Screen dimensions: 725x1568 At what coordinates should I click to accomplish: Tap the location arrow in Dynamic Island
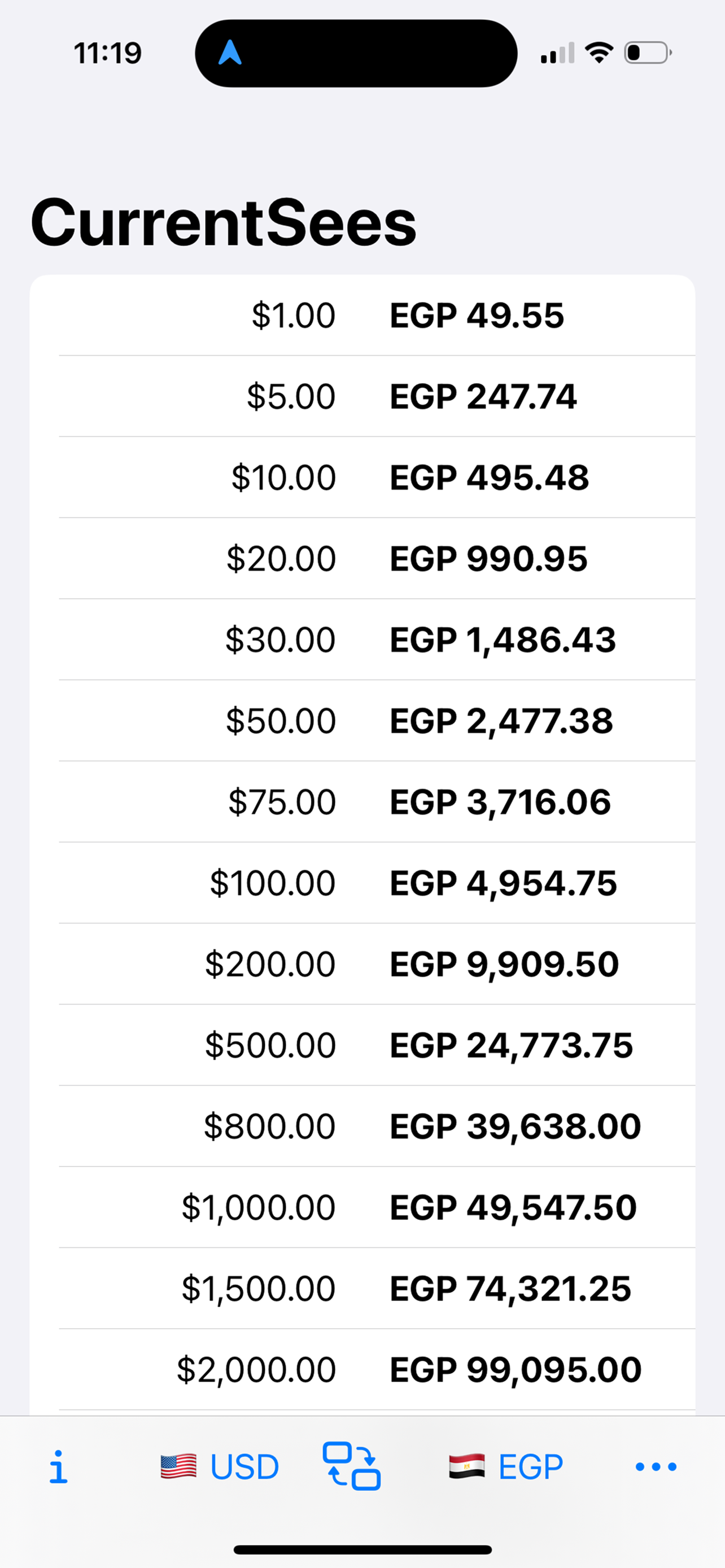click(x=230, y=52)
